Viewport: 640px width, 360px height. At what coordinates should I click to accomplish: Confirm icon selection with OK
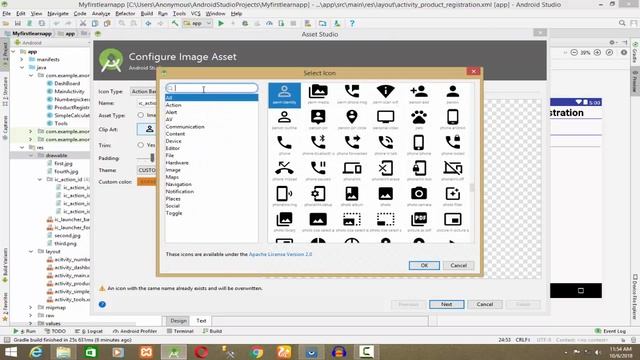[x=424, y=265]
